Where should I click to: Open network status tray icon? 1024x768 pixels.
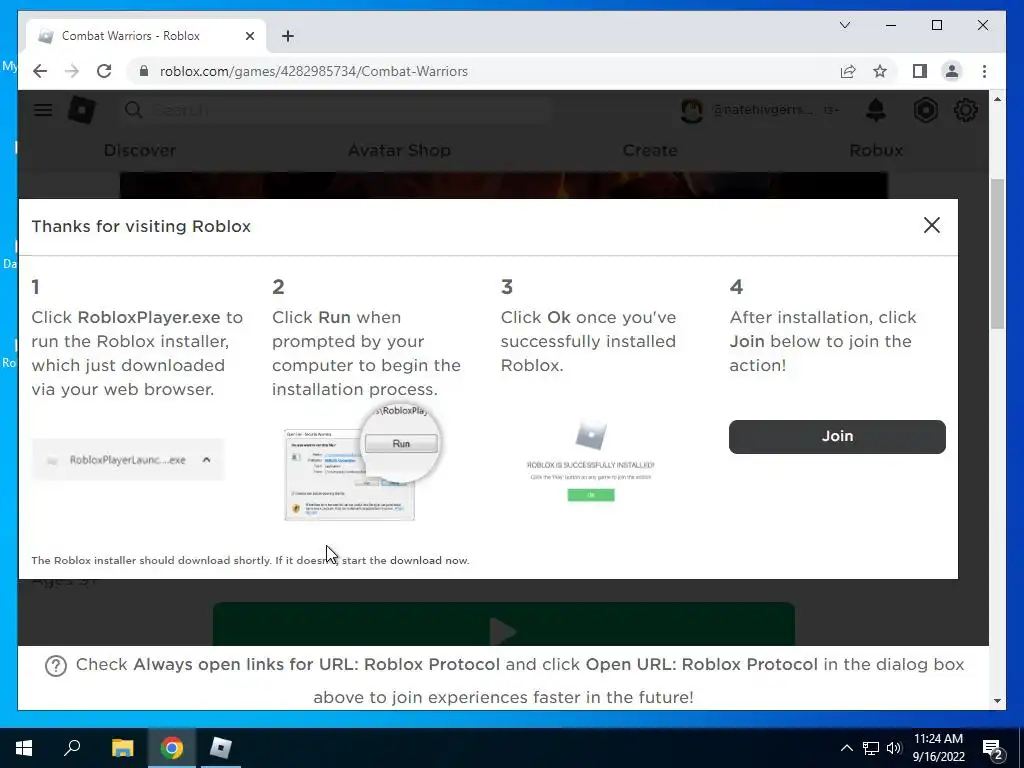point(871,748)
